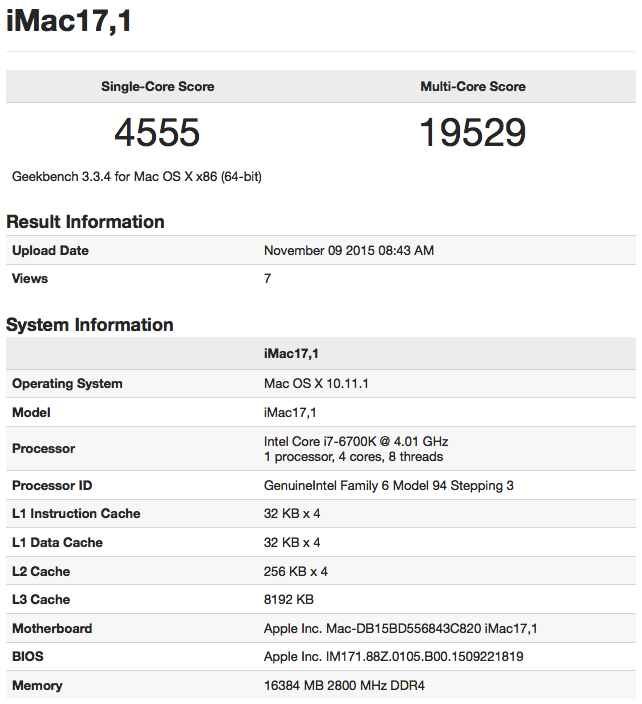The height and width of the screenshot is (704, 642).
Task: Select GenuineIntel Family 6 Model 94 value
Action: point(389,485)
